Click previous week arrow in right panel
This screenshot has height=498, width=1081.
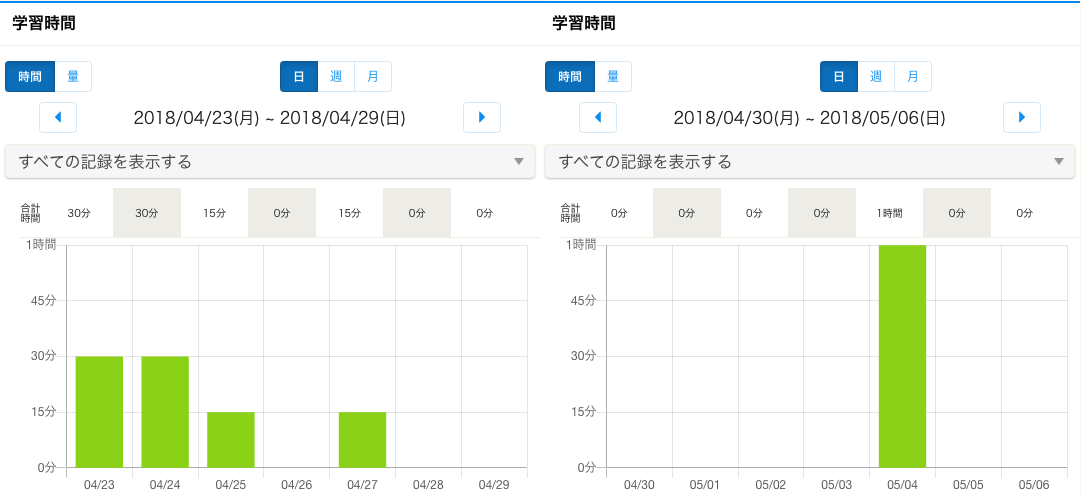click(598, 117)
